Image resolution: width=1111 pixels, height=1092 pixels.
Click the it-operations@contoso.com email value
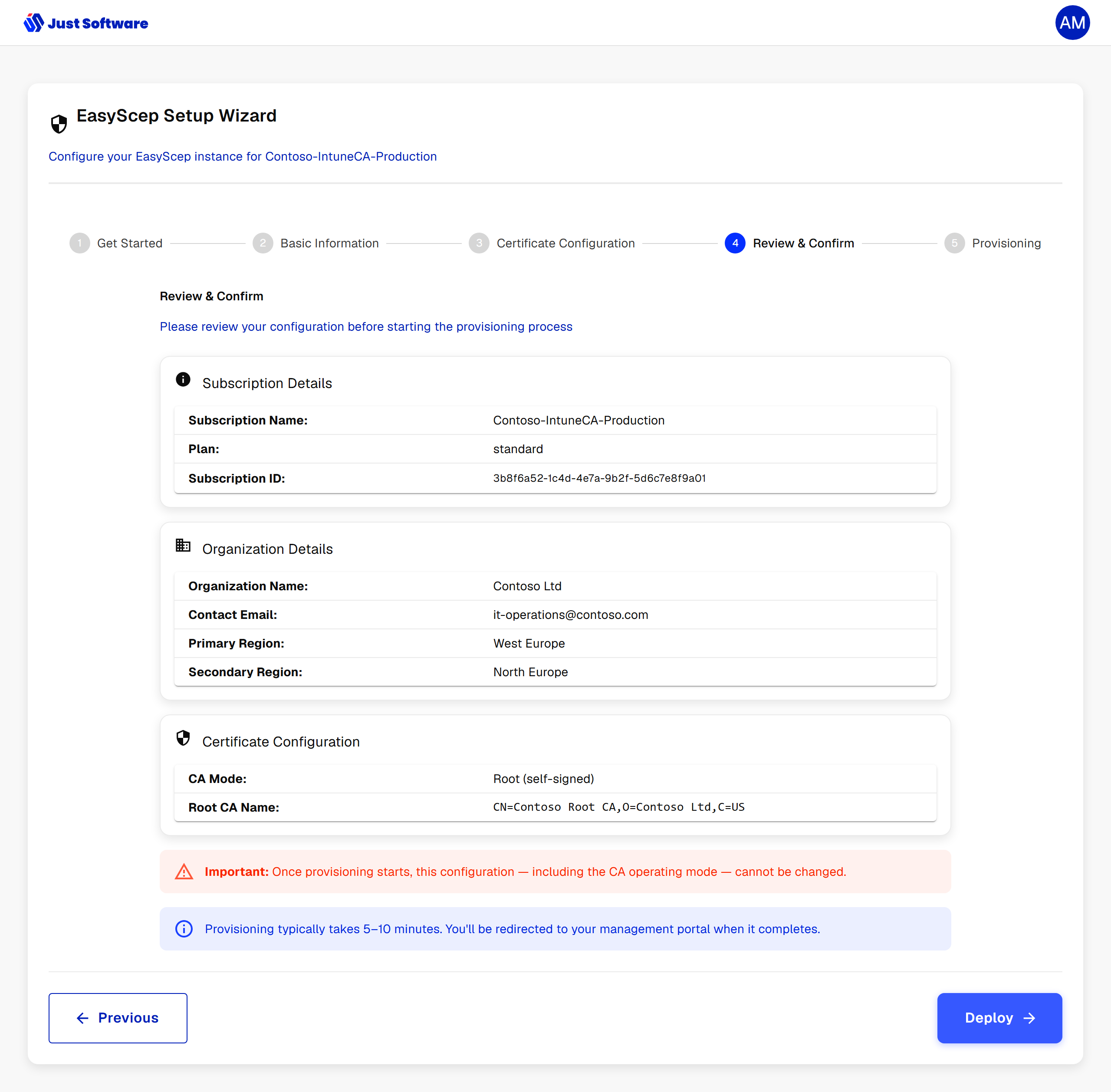click(571, 615)
